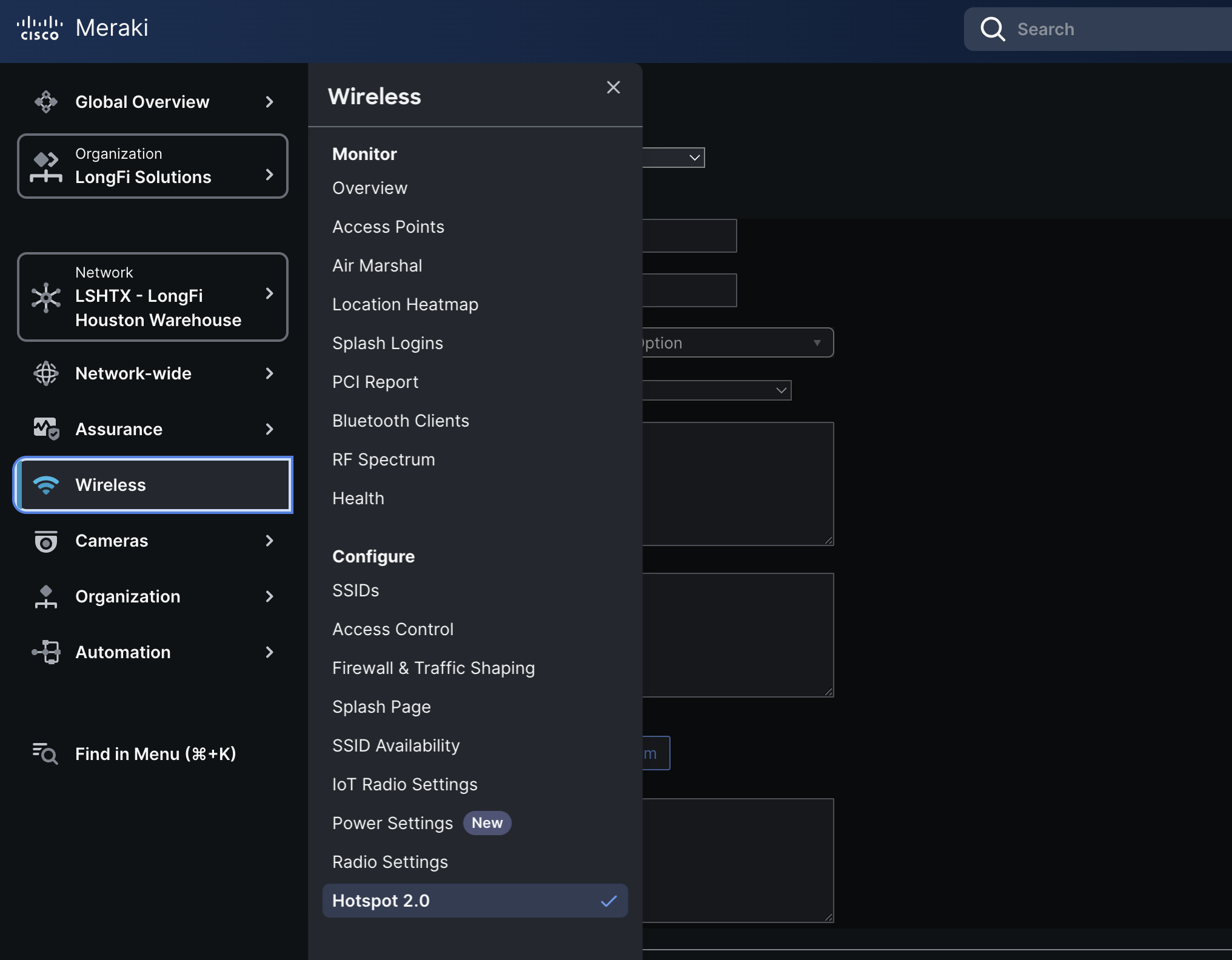The width and height of the screenshot is (1232, 960).
Task: Open Firewall & Traffic Shaping
Action: pyautogui.click(x=434, y=668)
